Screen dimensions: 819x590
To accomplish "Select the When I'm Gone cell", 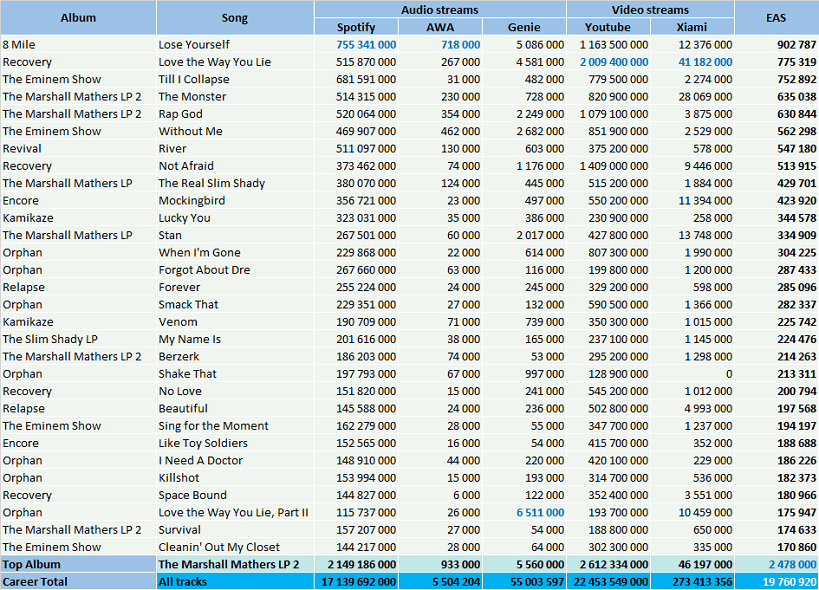I will 235,252.
